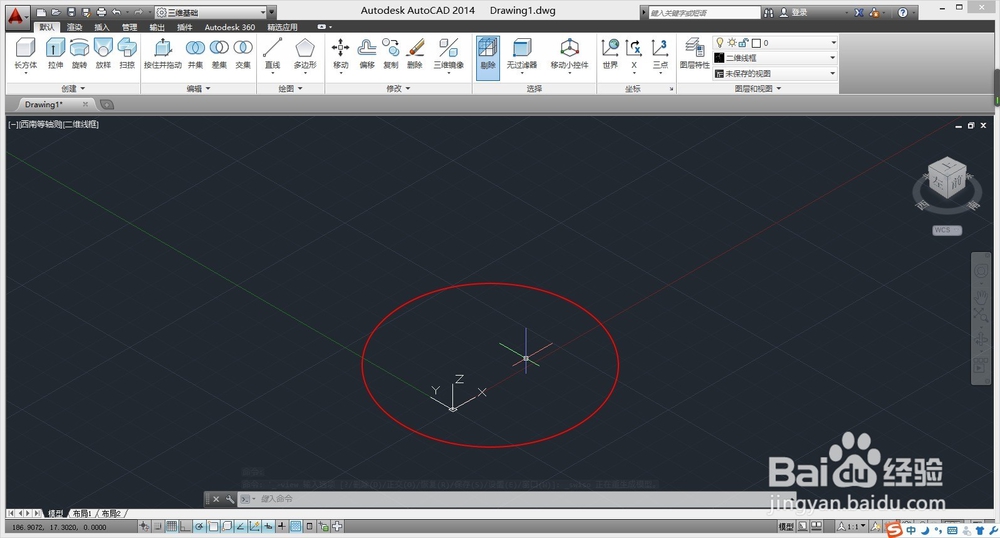
Task: Click the Subtract (差集) tool
Action: [x=219, y=54]
